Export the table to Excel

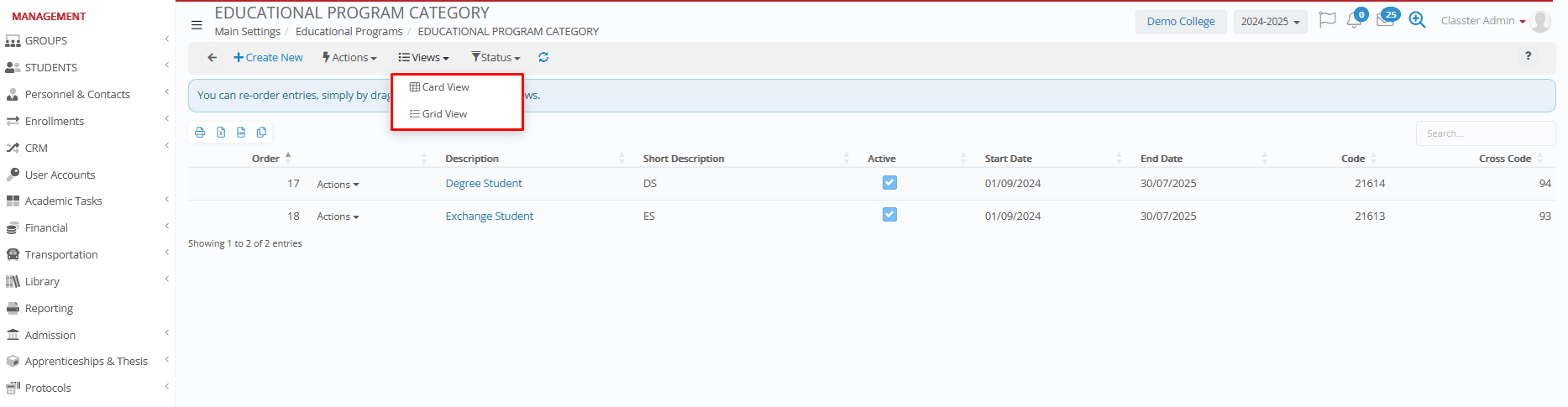221,133
